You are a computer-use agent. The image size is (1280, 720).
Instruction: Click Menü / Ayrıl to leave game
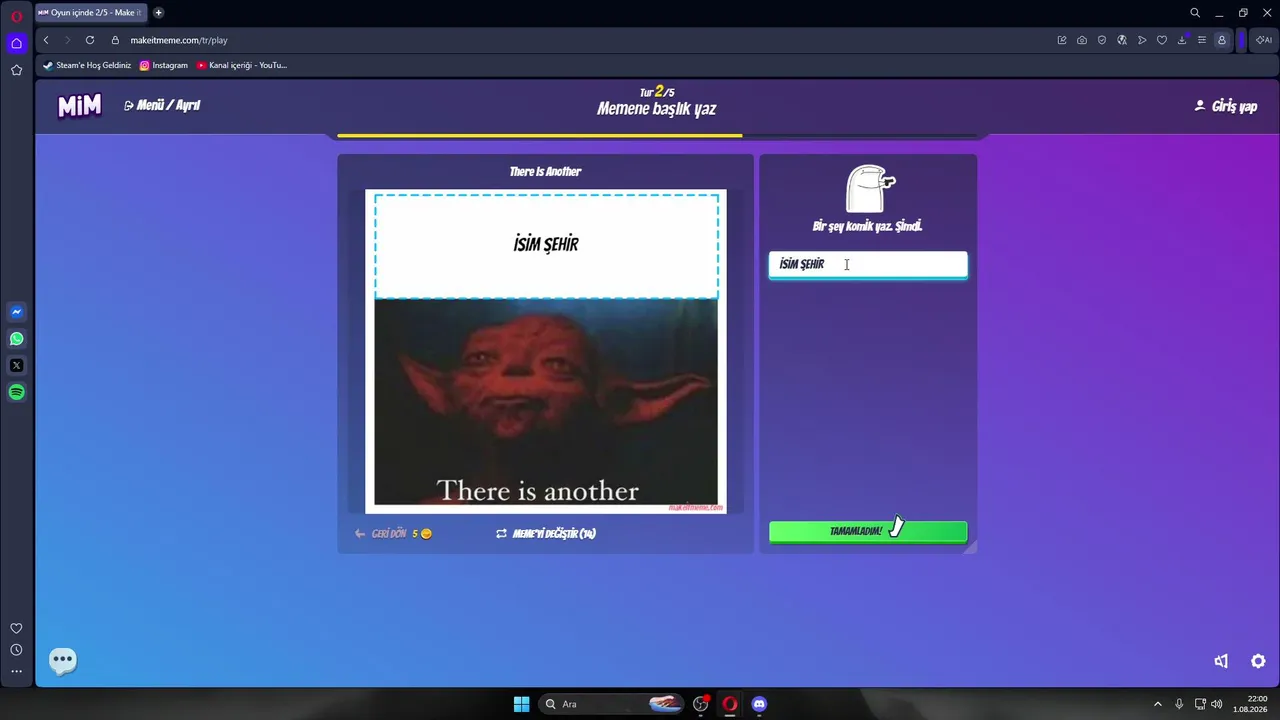click(162, 105)
